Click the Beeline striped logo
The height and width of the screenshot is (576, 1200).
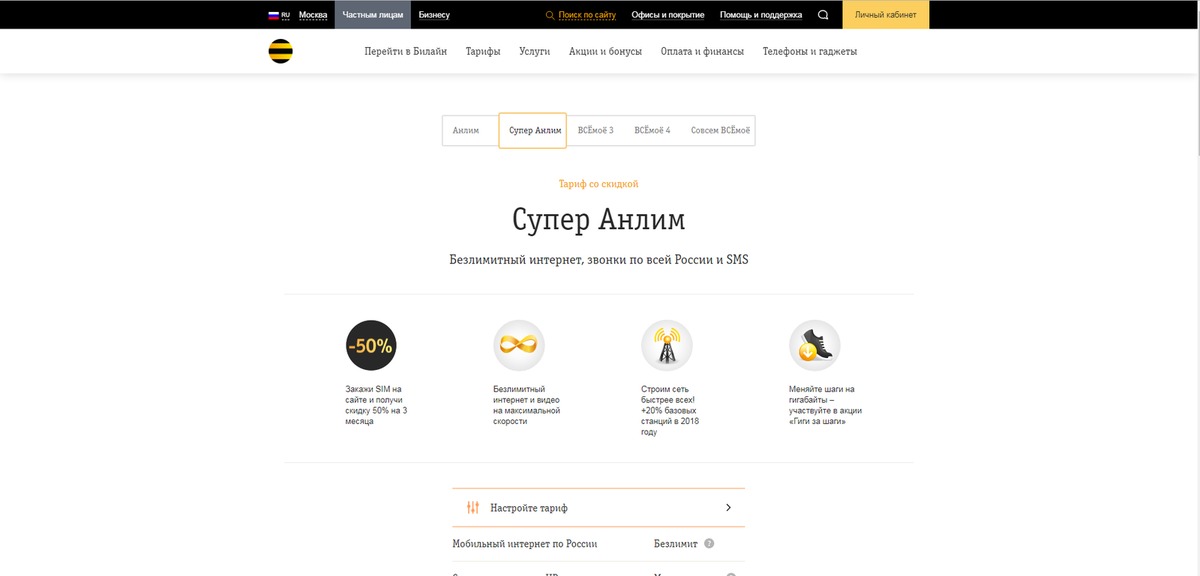point(280,52)
